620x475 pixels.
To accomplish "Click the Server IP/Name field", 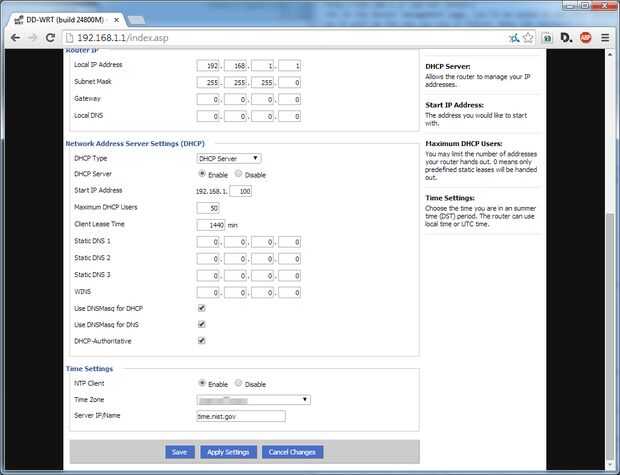I will 241,416.
